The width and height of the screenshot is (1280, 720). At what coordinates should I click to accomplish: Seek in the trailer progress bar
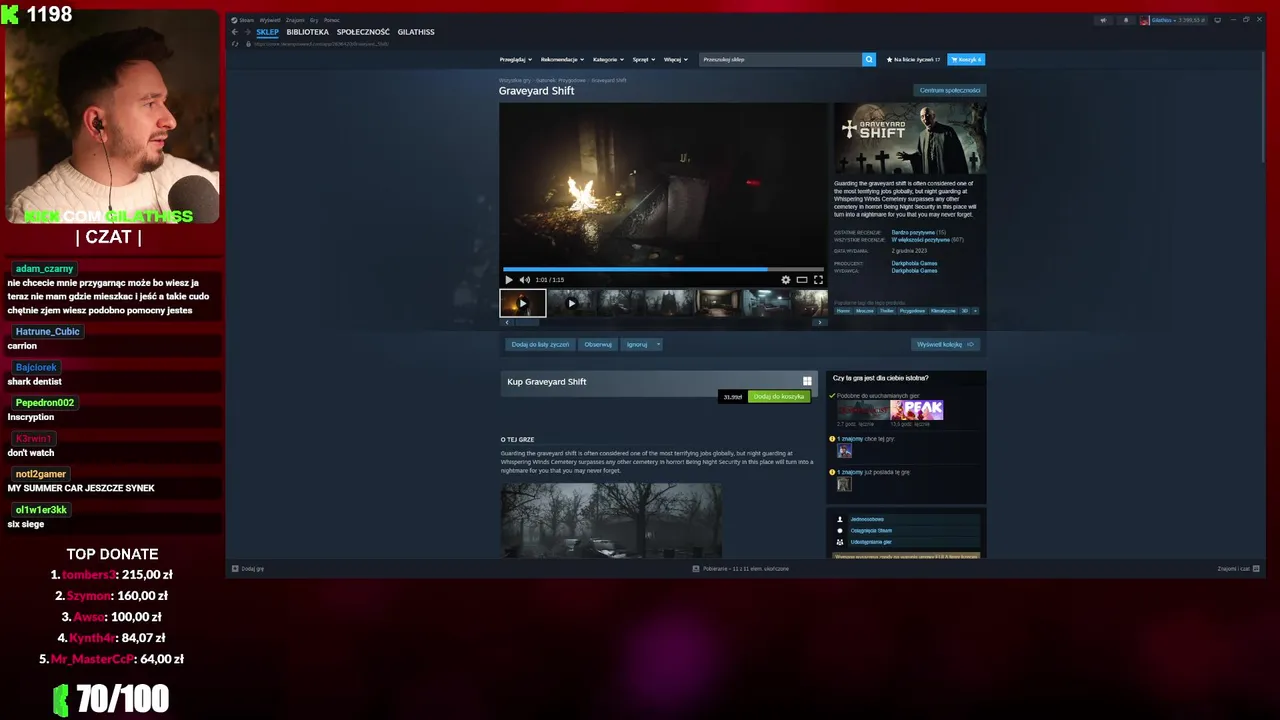663,269
